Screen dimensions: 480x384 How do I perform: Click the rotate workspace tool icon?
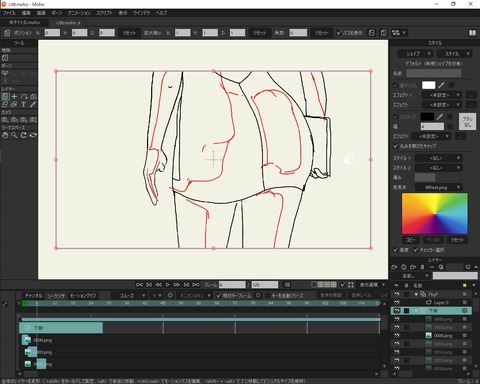[23, 135]
